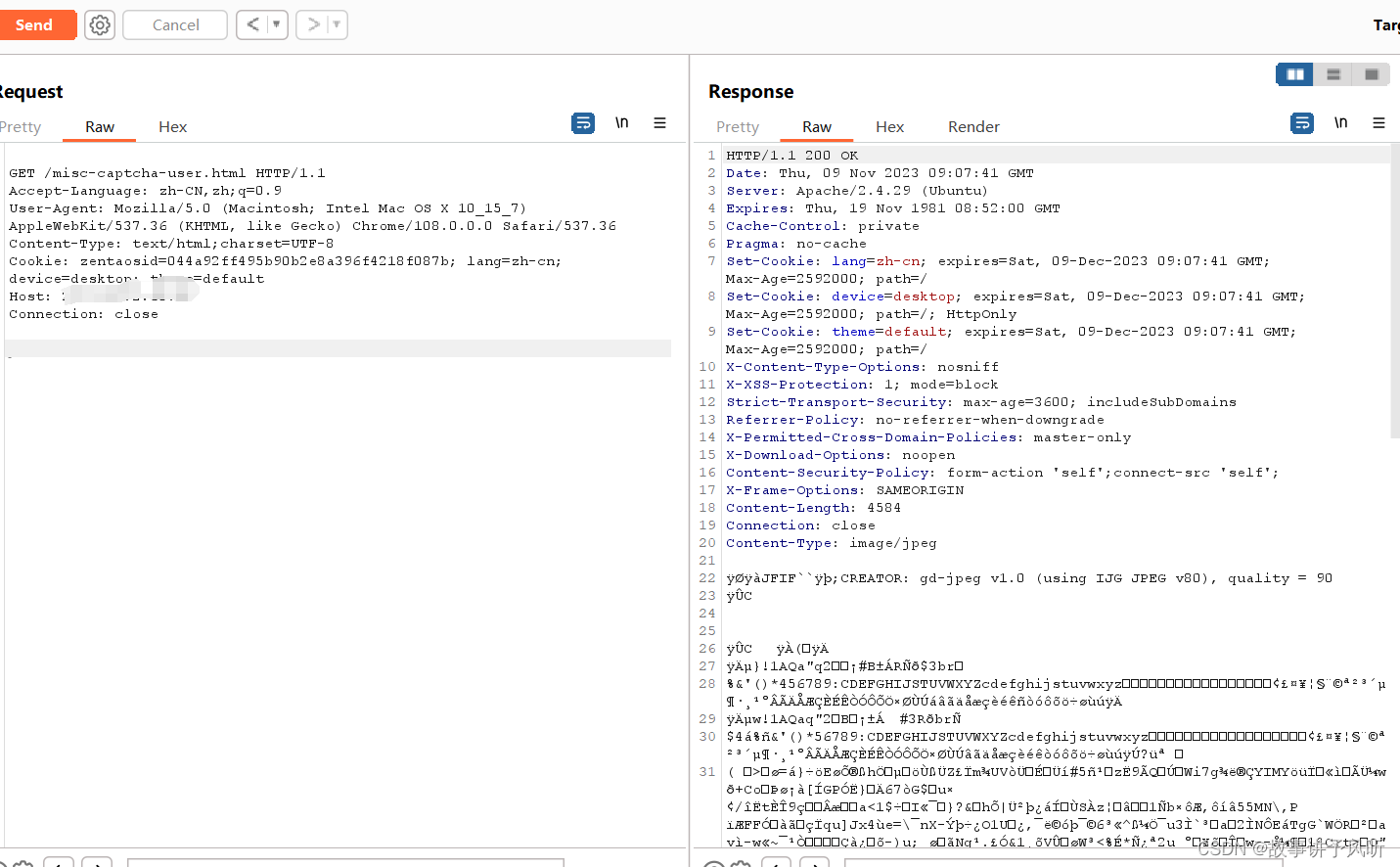This screenshot has height=867, width=1400.
Task: Toggle non-printable characters (\n) in the Response panel
Action: pyautogui.click(x=1340, y=123)
